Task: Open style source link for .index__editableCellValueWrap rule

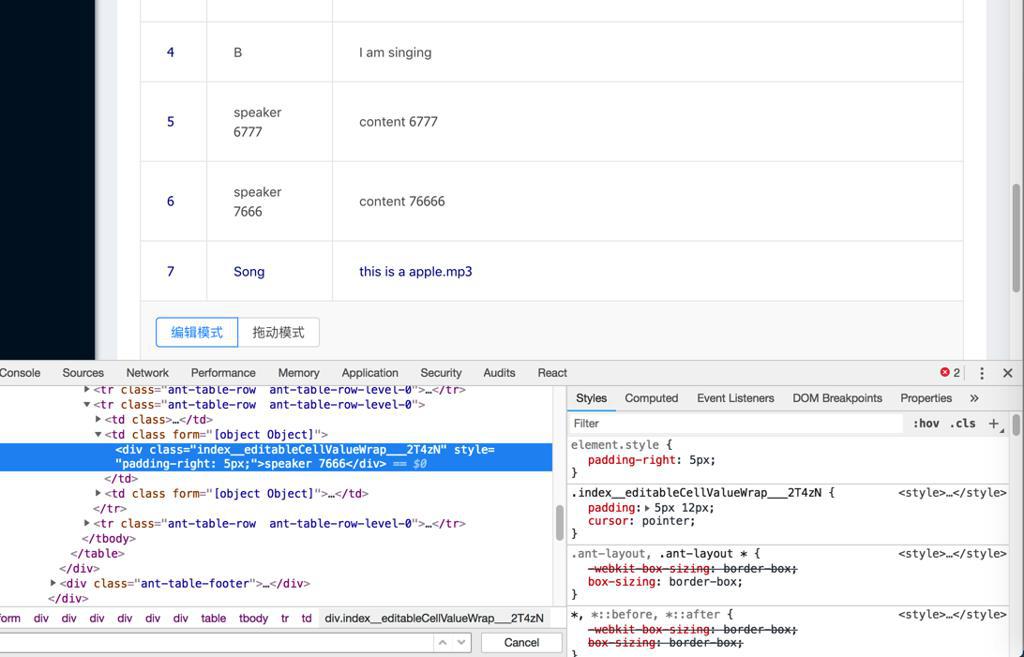Action: [x=952, y=493]
